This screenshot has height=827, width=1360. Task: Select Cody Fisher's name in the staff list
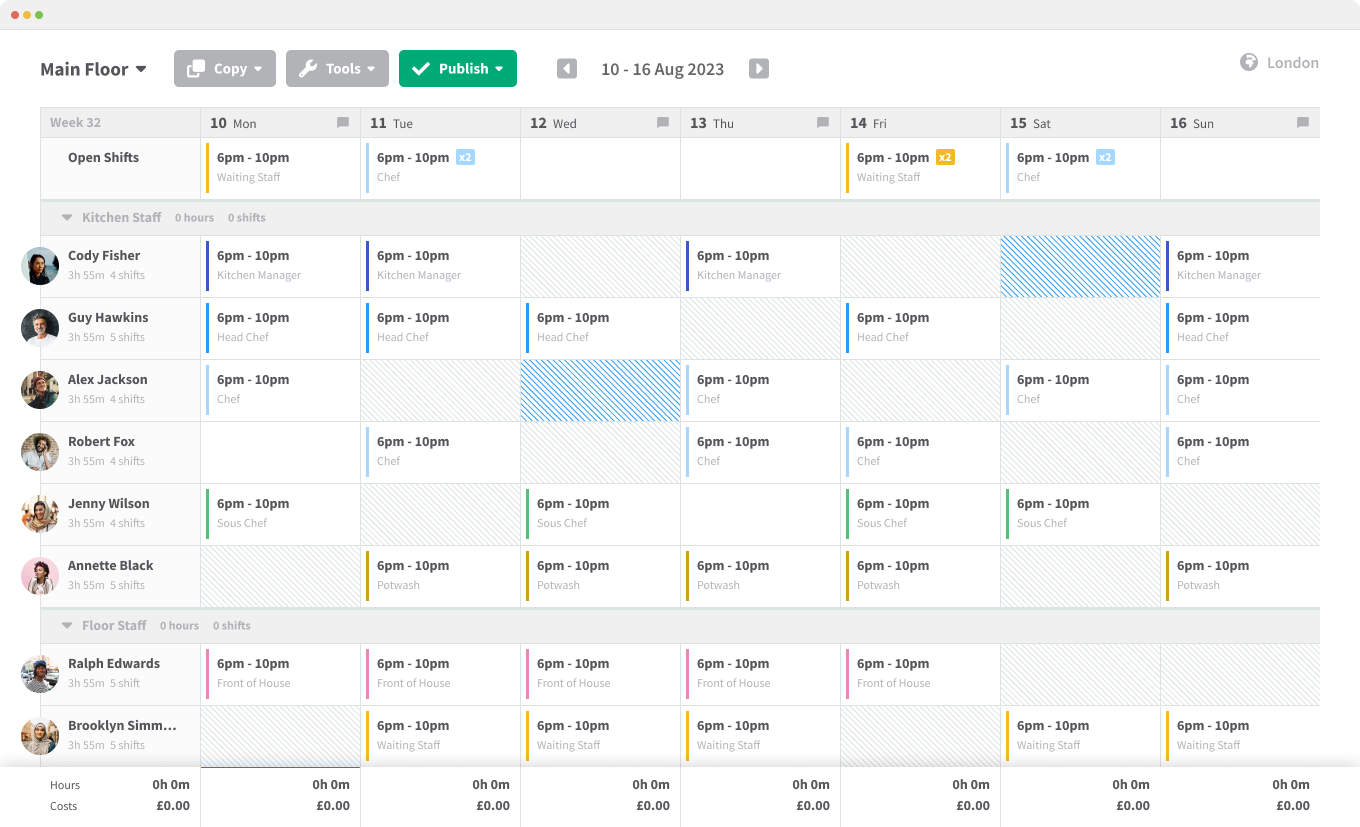(103, 255)
